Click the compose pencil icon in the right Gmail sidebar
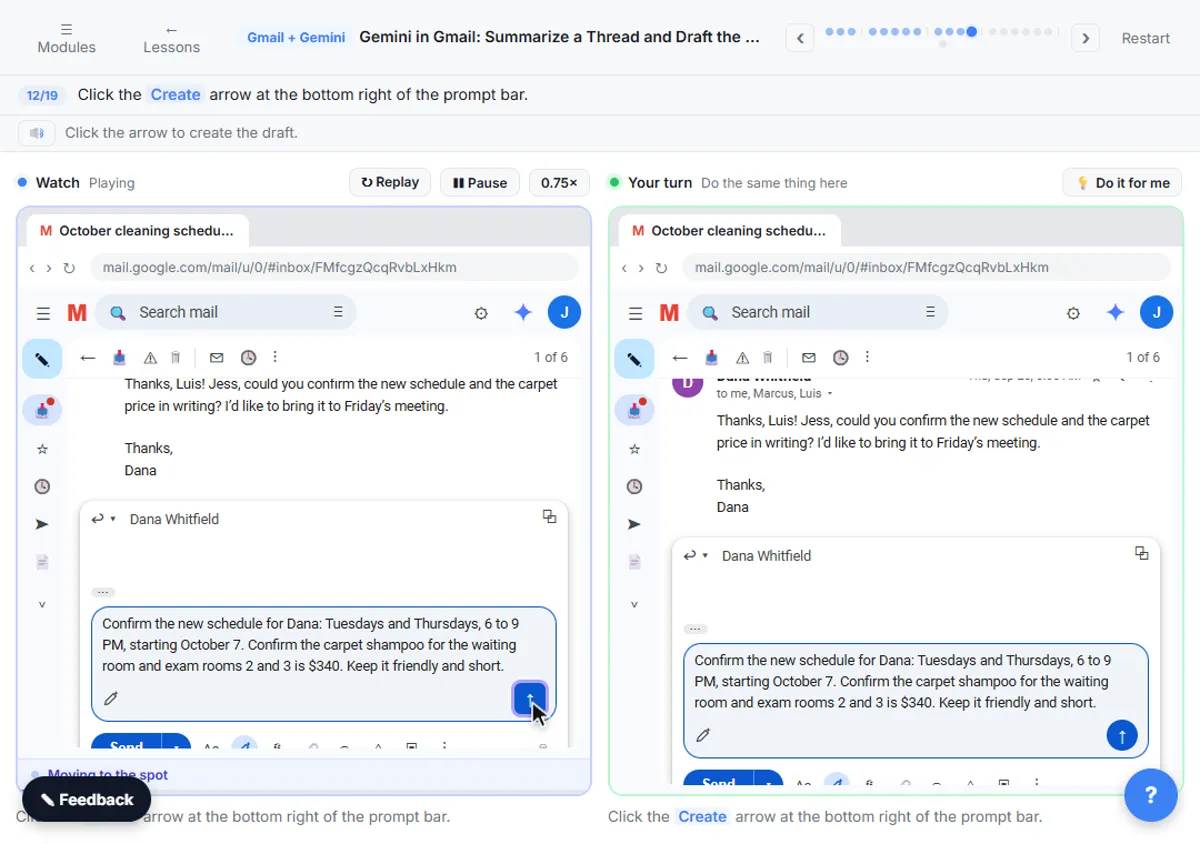 pos(634,358)
